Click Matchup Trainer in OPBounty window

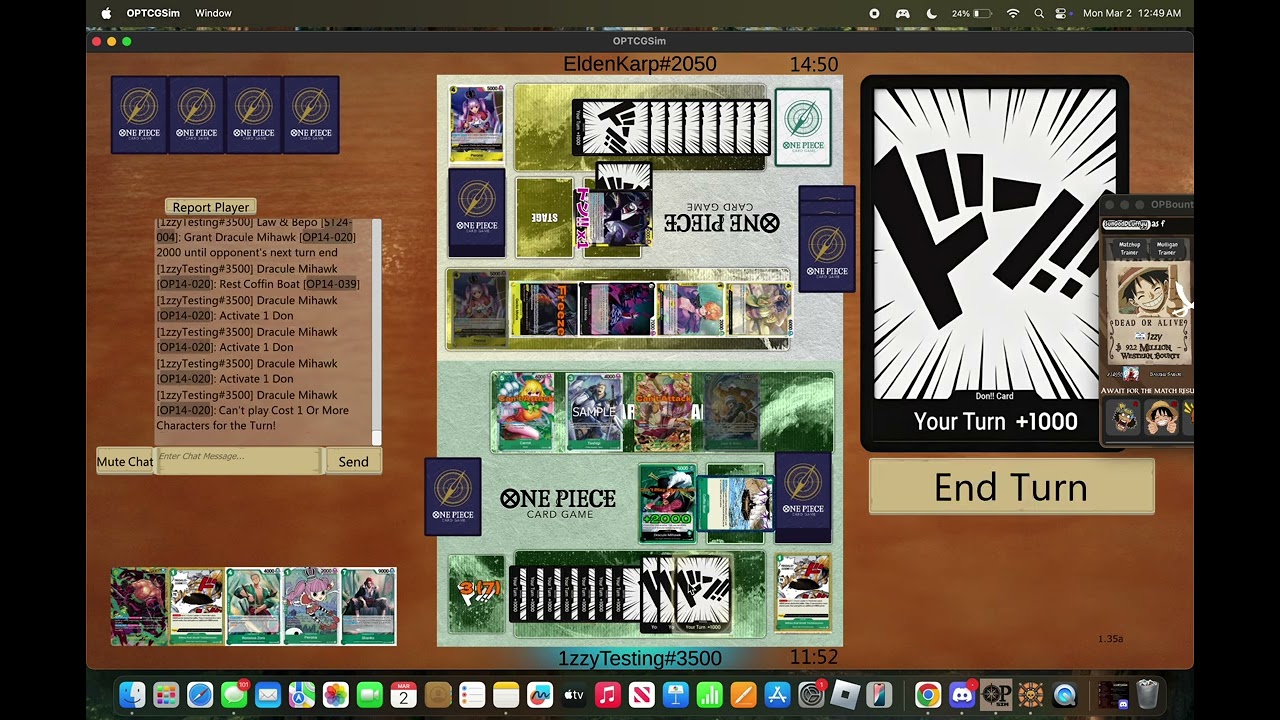[1129, 248]
